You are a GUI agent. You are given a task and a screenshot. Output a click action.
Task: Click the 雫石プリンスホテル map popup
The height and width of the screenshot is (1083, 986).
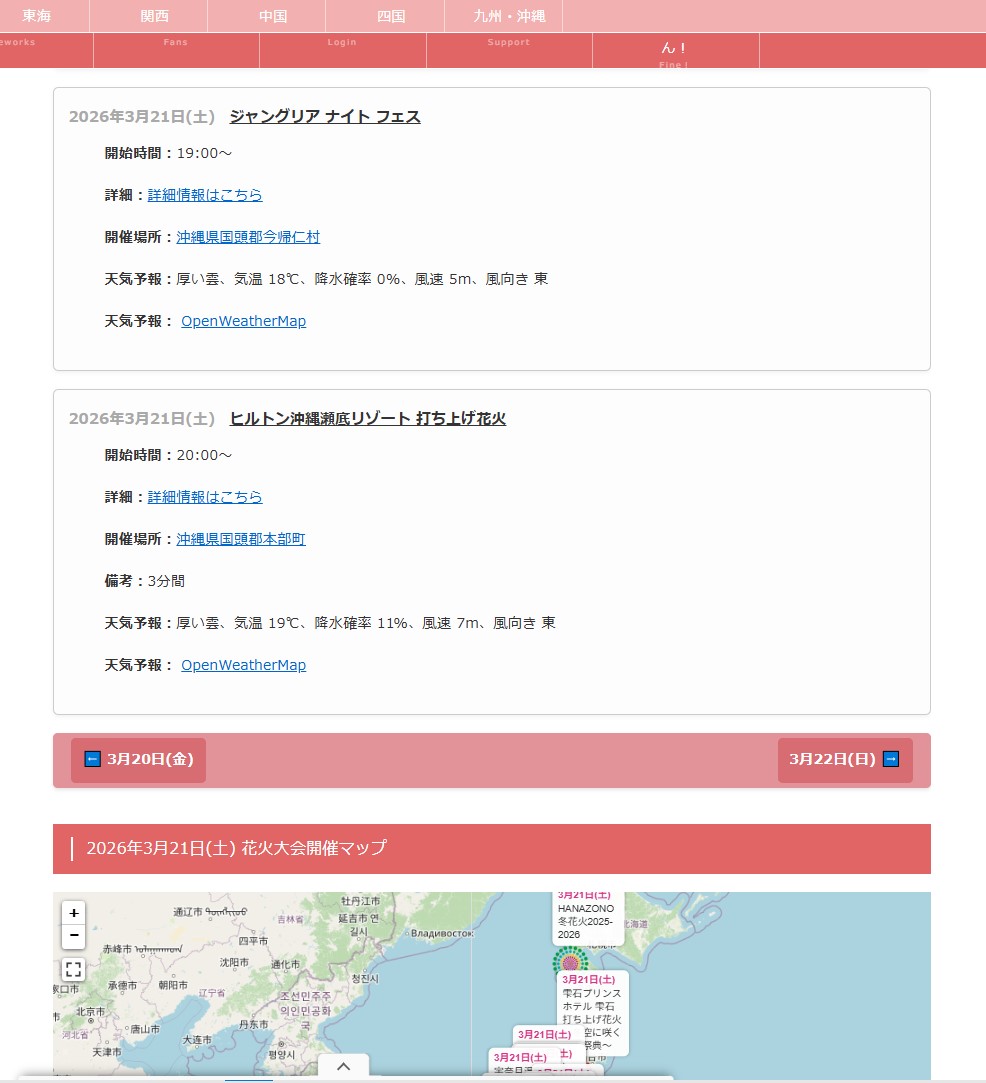[592, 1013]
